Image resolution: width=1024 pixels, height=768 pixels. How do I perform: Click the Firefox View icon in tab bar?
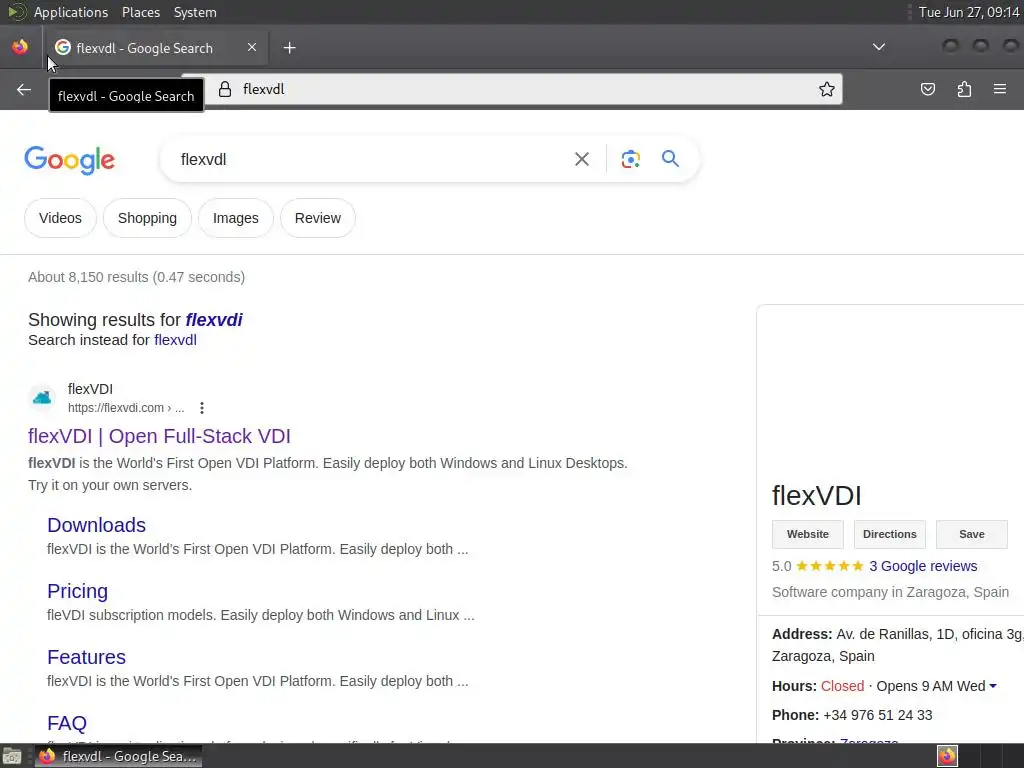pos(20,47)
